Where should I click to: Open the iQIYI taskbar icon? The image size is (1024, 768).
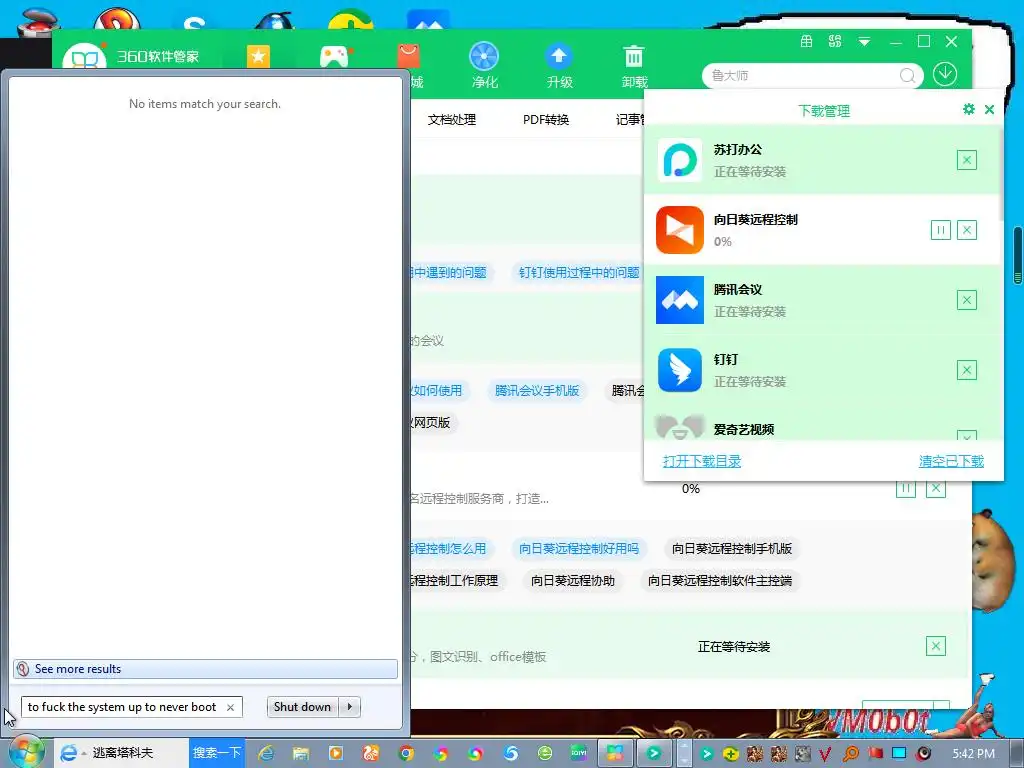click(579, 753)
